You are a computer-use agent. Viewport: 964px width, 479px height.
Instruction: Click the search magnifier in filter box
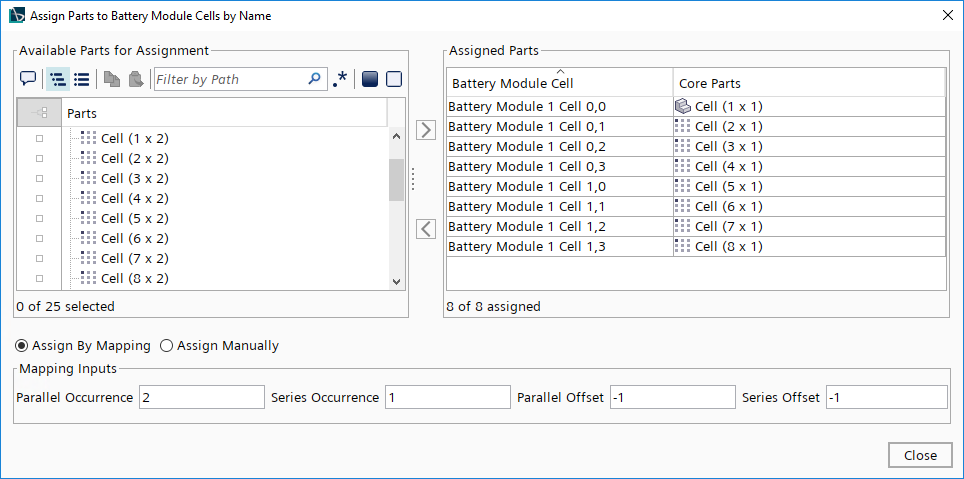[x=315, y=79]
